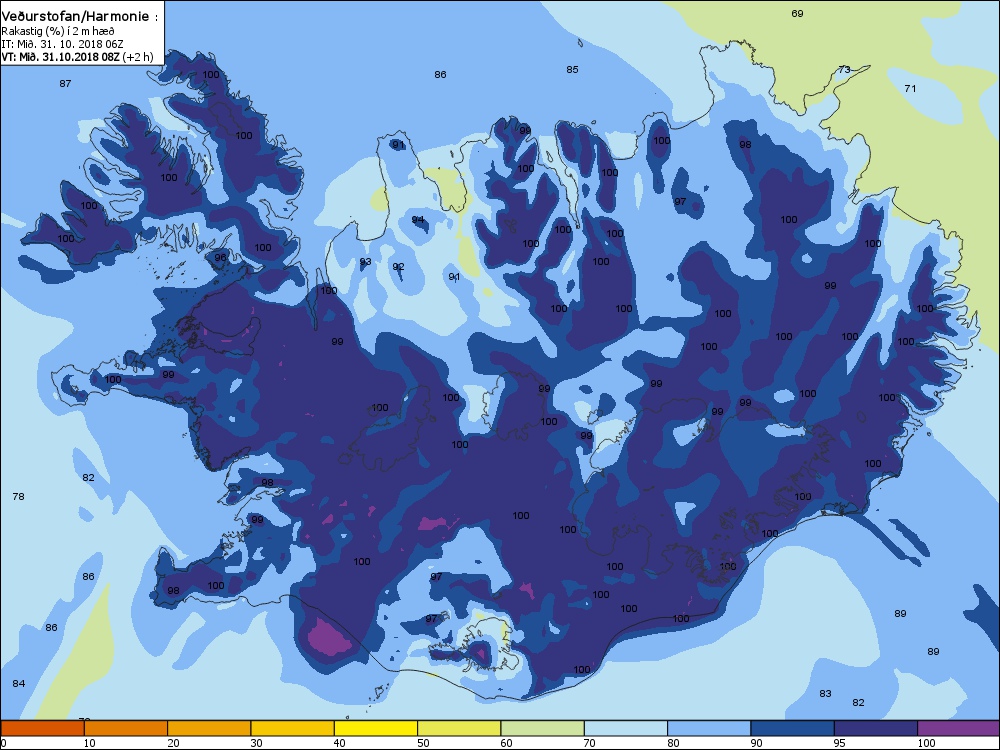Click the humidity value 93 on the map

(365, 262)
